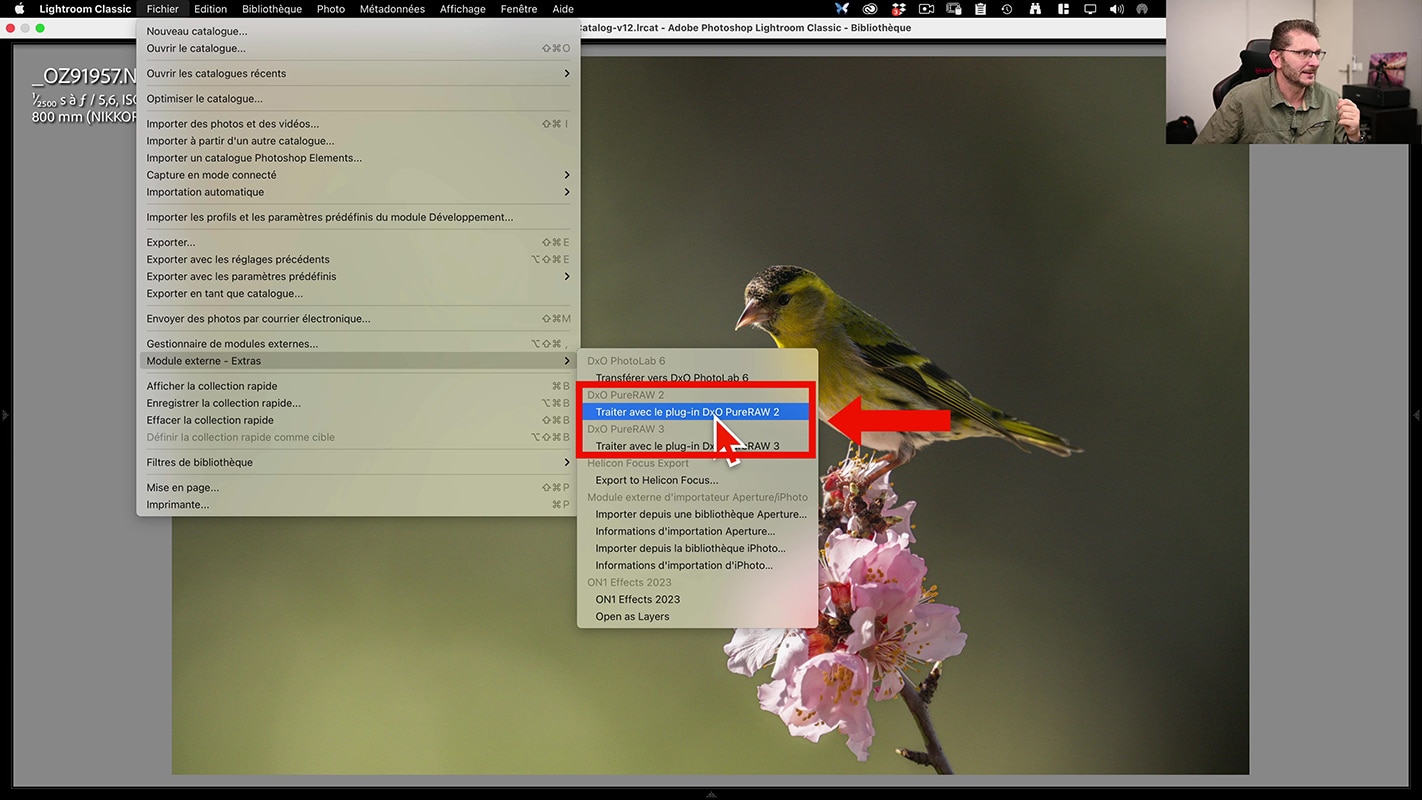
Task: Choose Exporter avec les réglages précédents
Action: pos(358,259)
